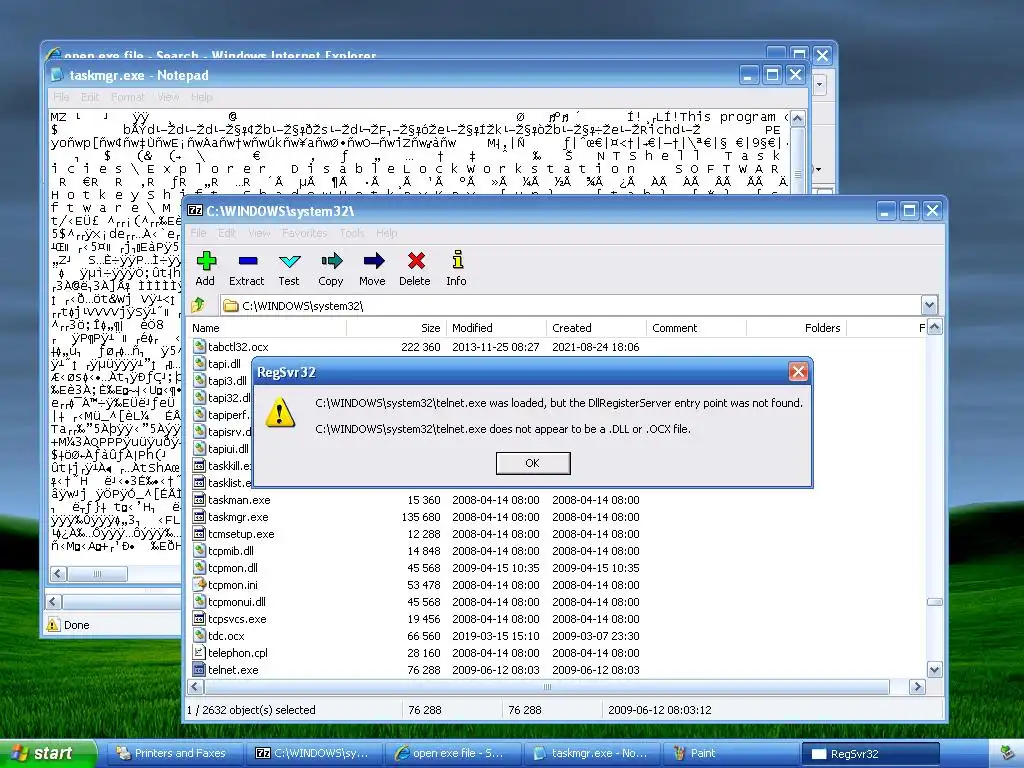Click the Info toolbar icon
This screenshot has width=1024, height=768.
pos(457,260)
